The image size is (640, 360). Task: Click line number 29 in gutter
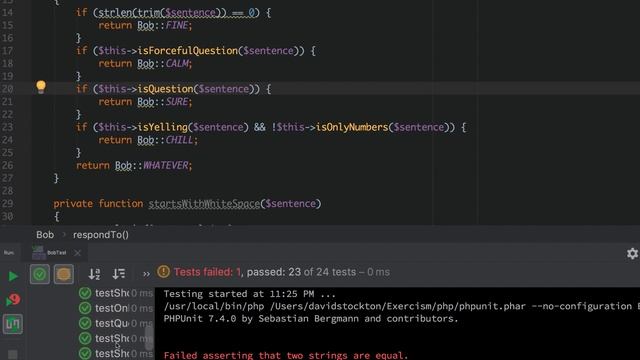[7, 204]
